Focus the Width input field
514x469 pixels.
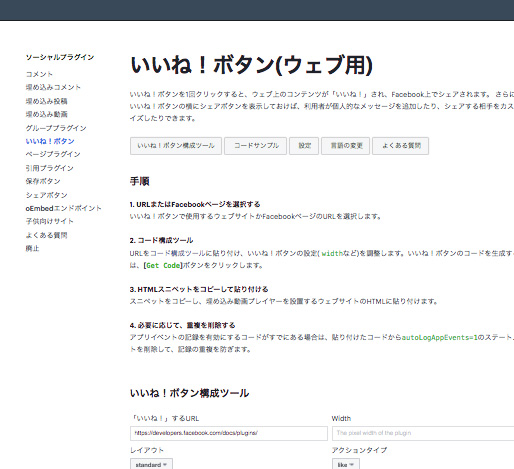[x=423, y=433]
